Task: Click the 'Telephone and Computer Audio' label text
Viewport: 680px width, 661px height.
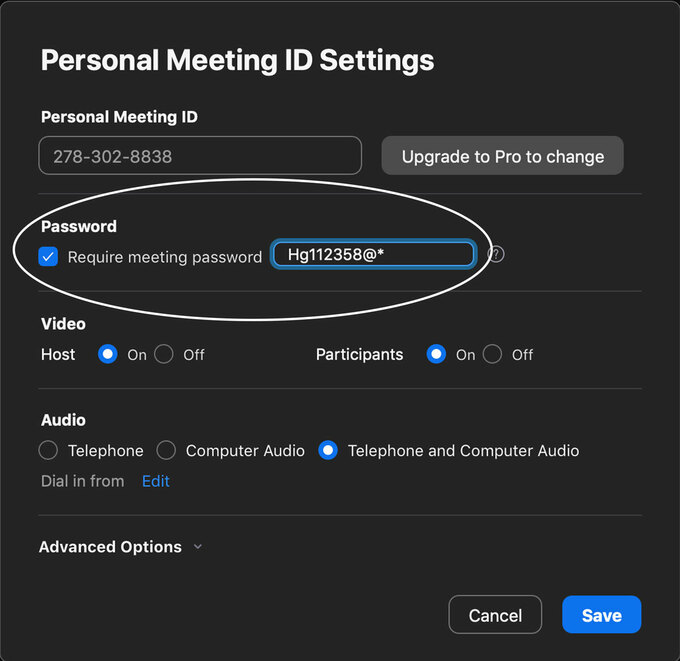Action: 463,451
